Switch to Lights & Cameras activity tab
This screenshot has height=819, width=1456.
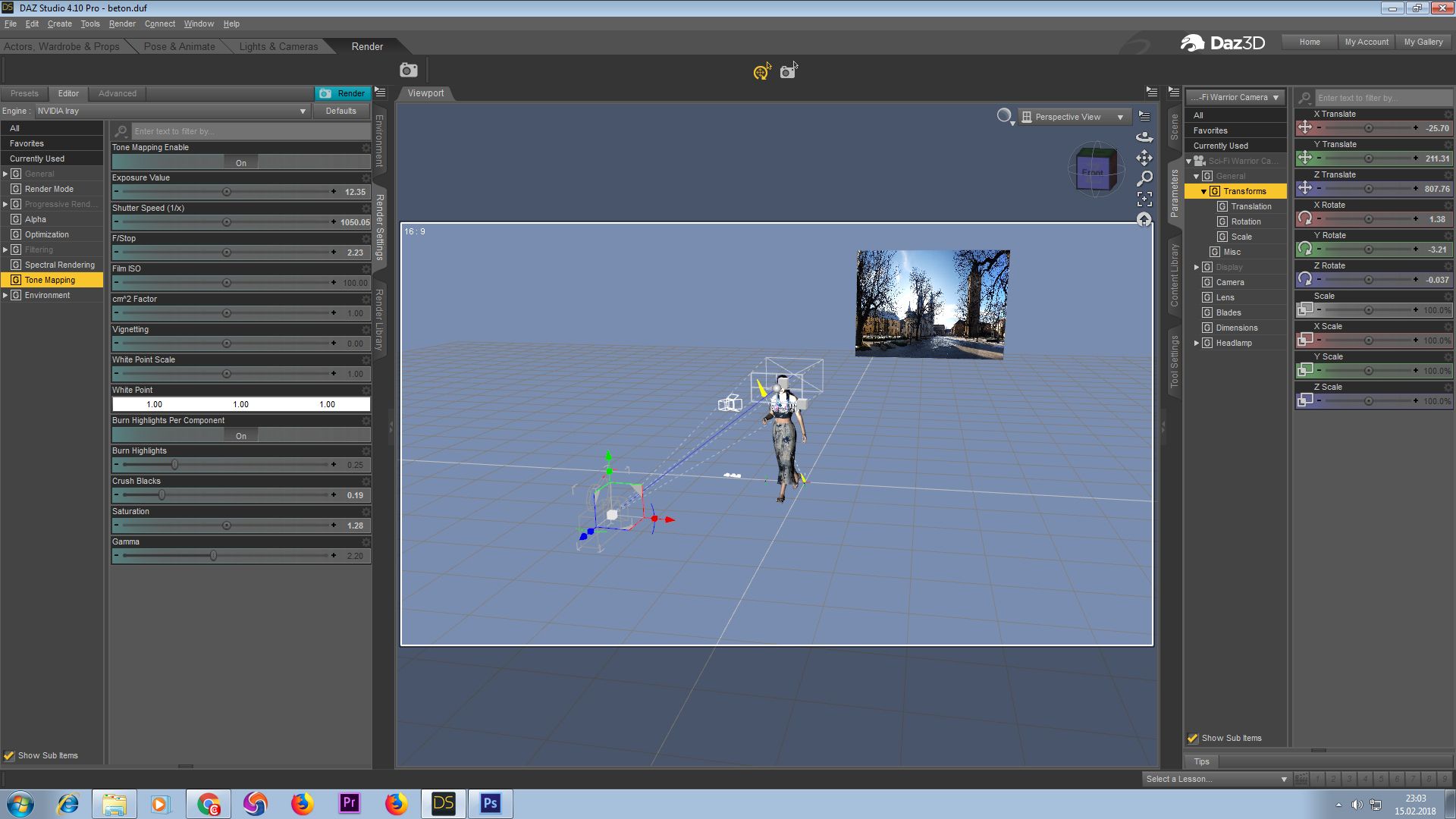point(278,46)
